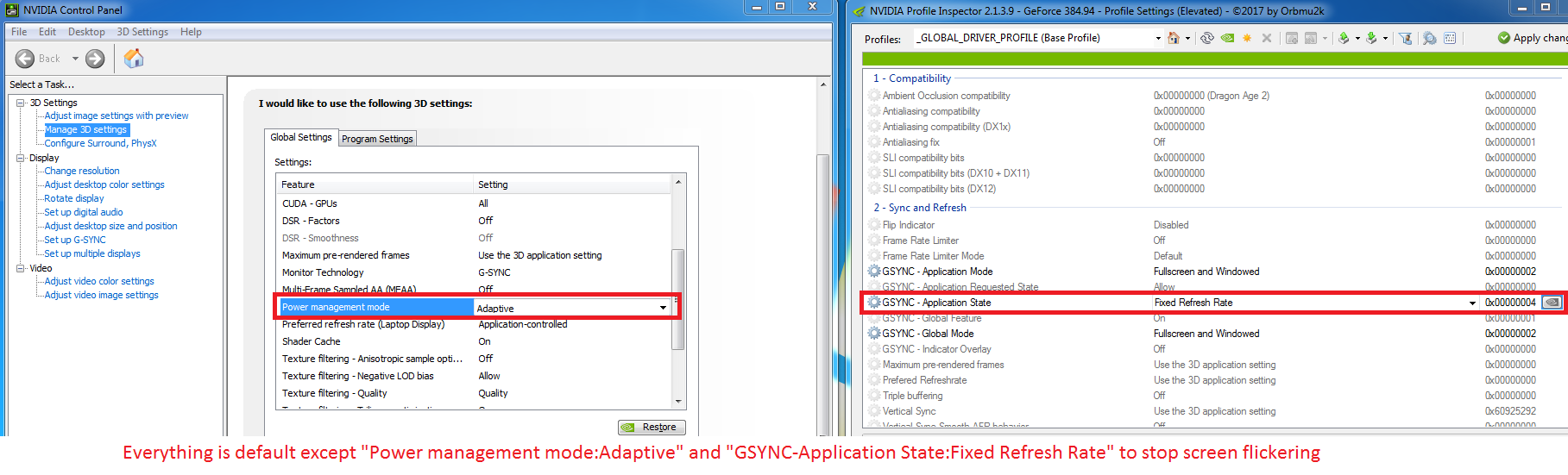Open the export profiles dropdown arrow
The image size is (1568, 475).
click(x=1357, y=38)
